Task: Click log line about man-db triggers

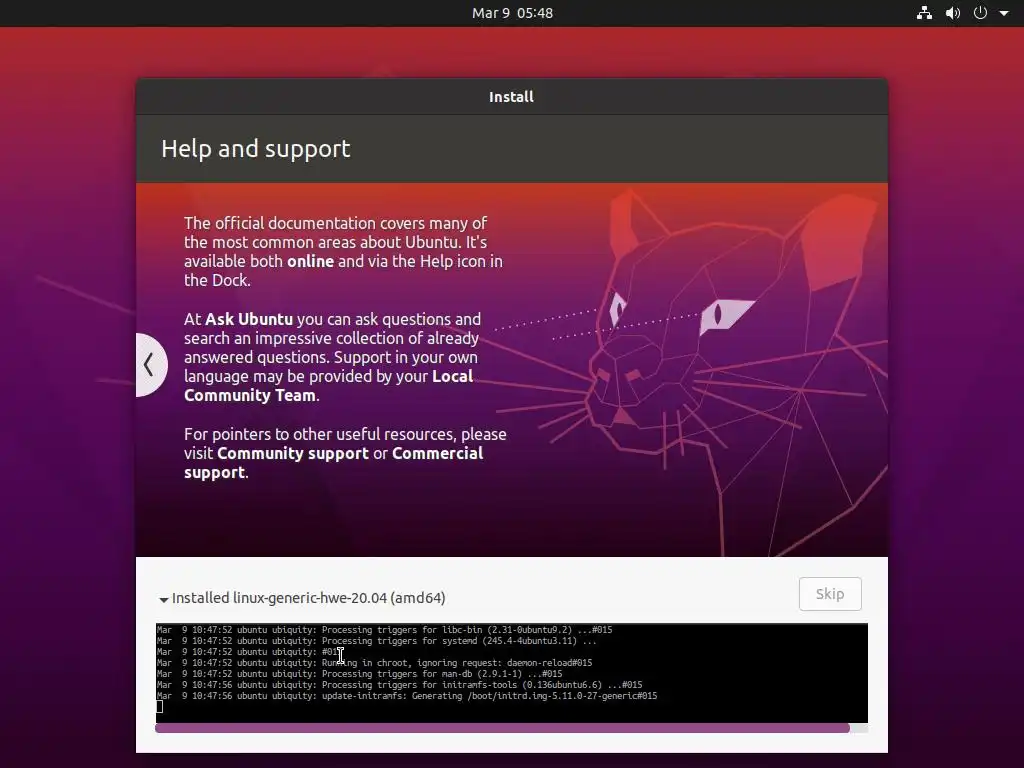Action: click(359, 674)
